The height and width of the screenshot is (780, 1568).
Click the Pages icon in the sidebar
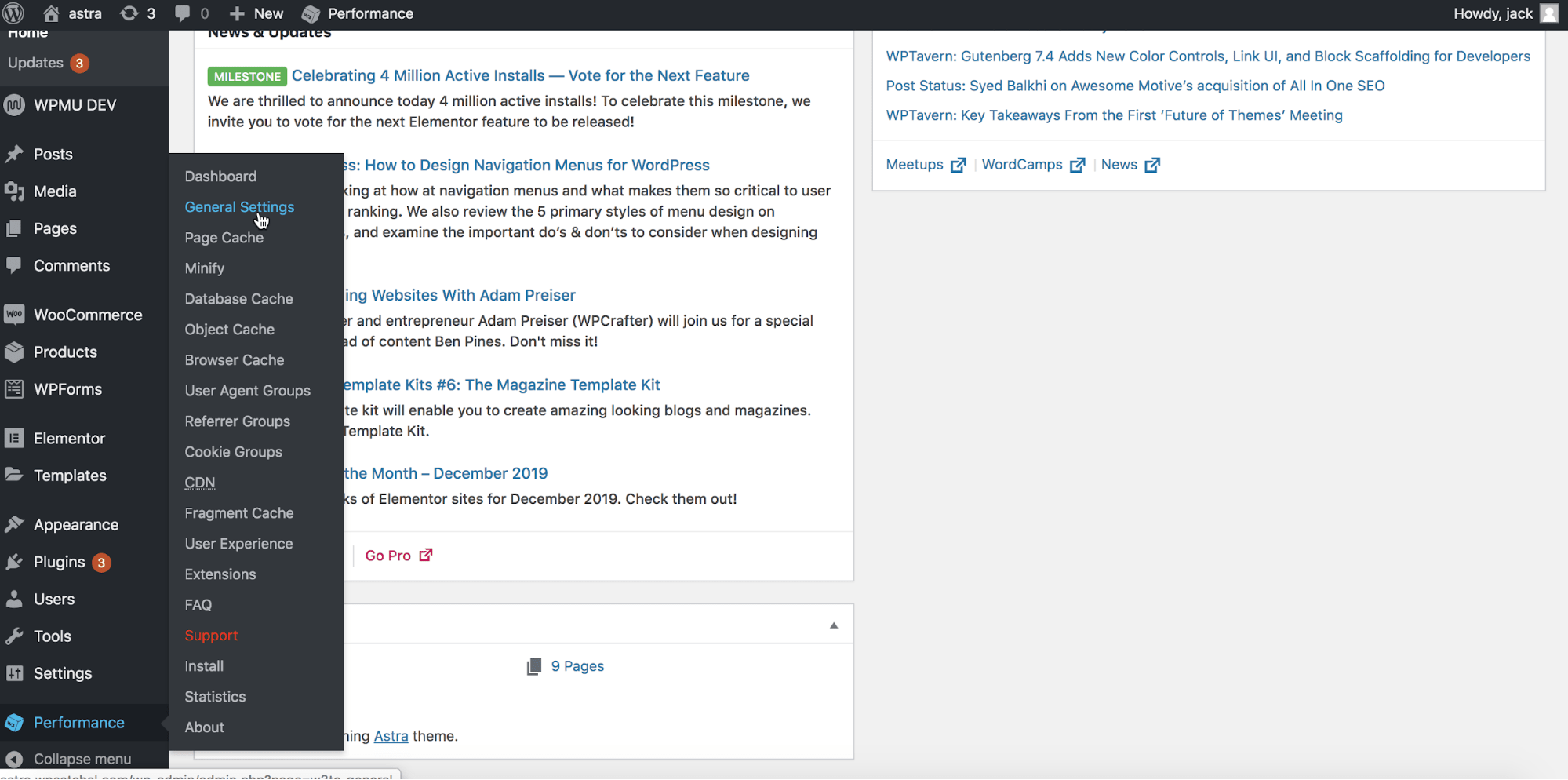pyautogui.click(x=14, y=228)
